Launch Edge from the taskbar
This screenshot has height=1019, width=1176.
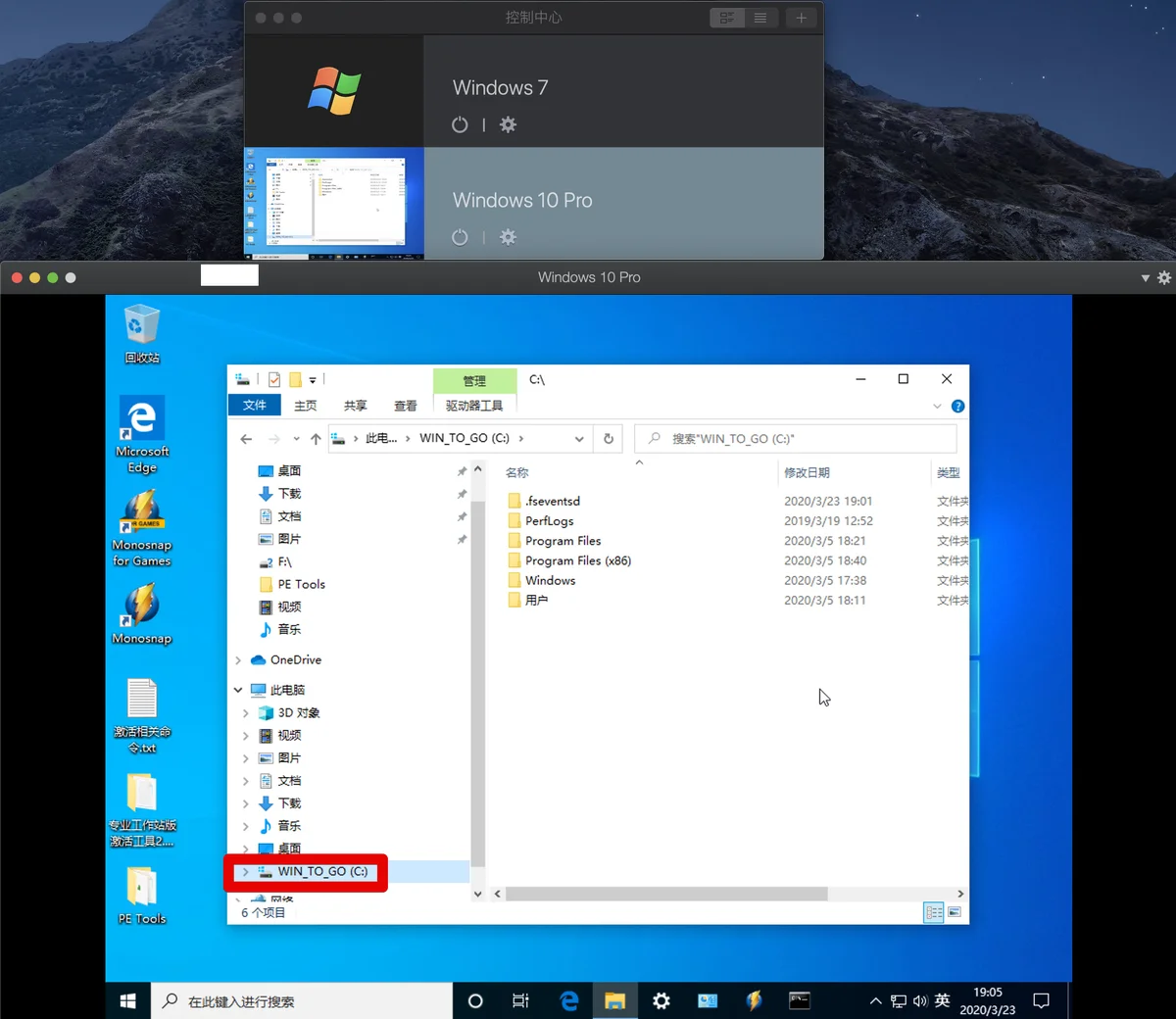point(568,1000)
